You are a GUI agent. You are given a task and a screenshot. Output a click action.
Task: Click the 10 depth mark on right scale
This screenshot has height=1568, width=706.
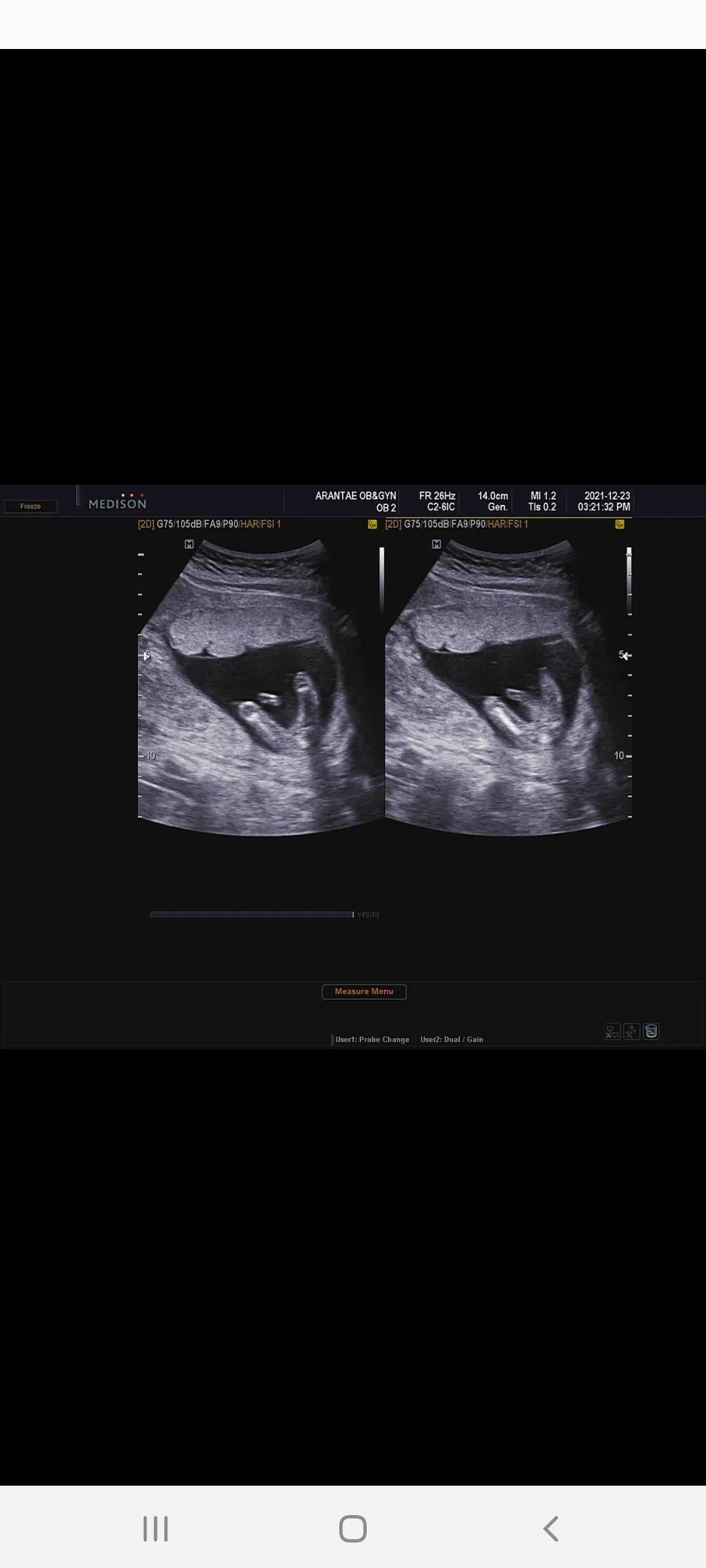coord(619,755)
